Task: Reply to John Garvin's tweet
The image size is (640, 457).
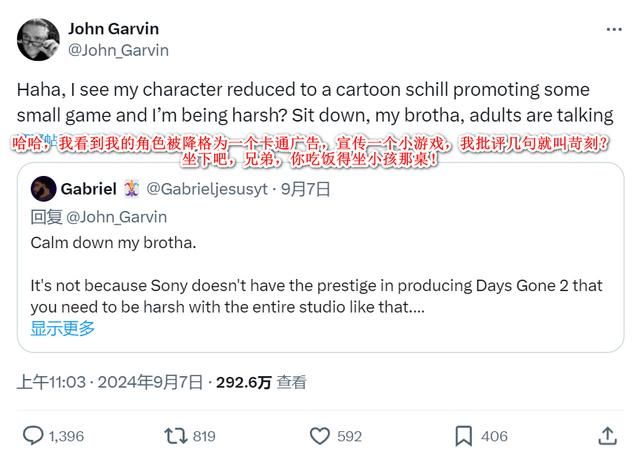Action: pyautogui.click(x=33, y=436)
